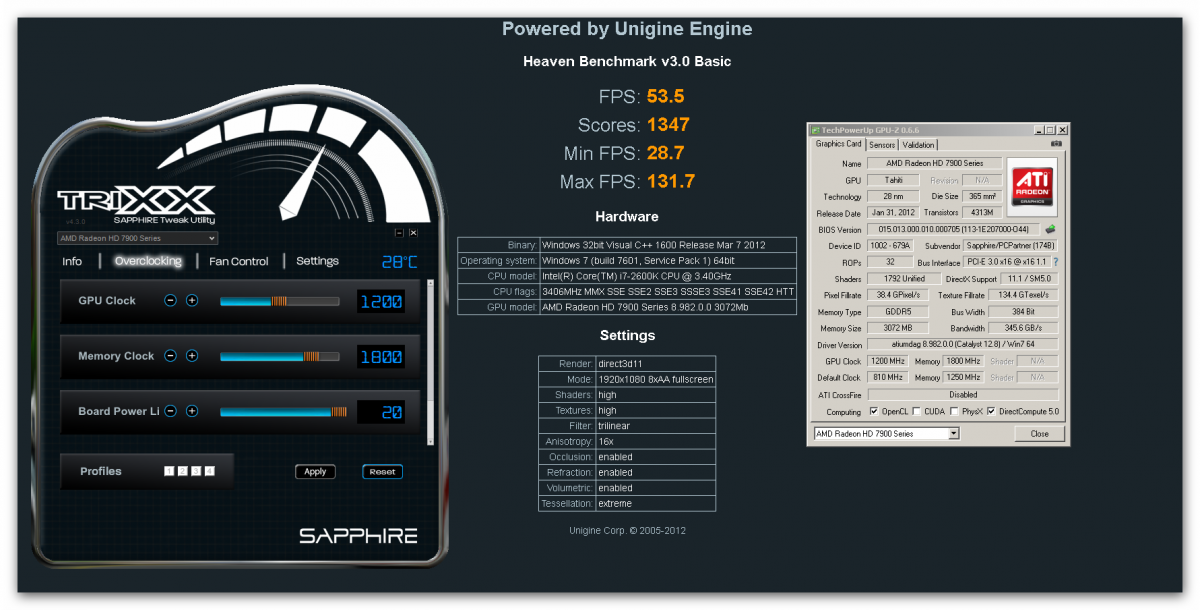Click the BIOS save chip icon in GPU-Z
This screenshot has height=610, width=1200.
point(1051,230)
